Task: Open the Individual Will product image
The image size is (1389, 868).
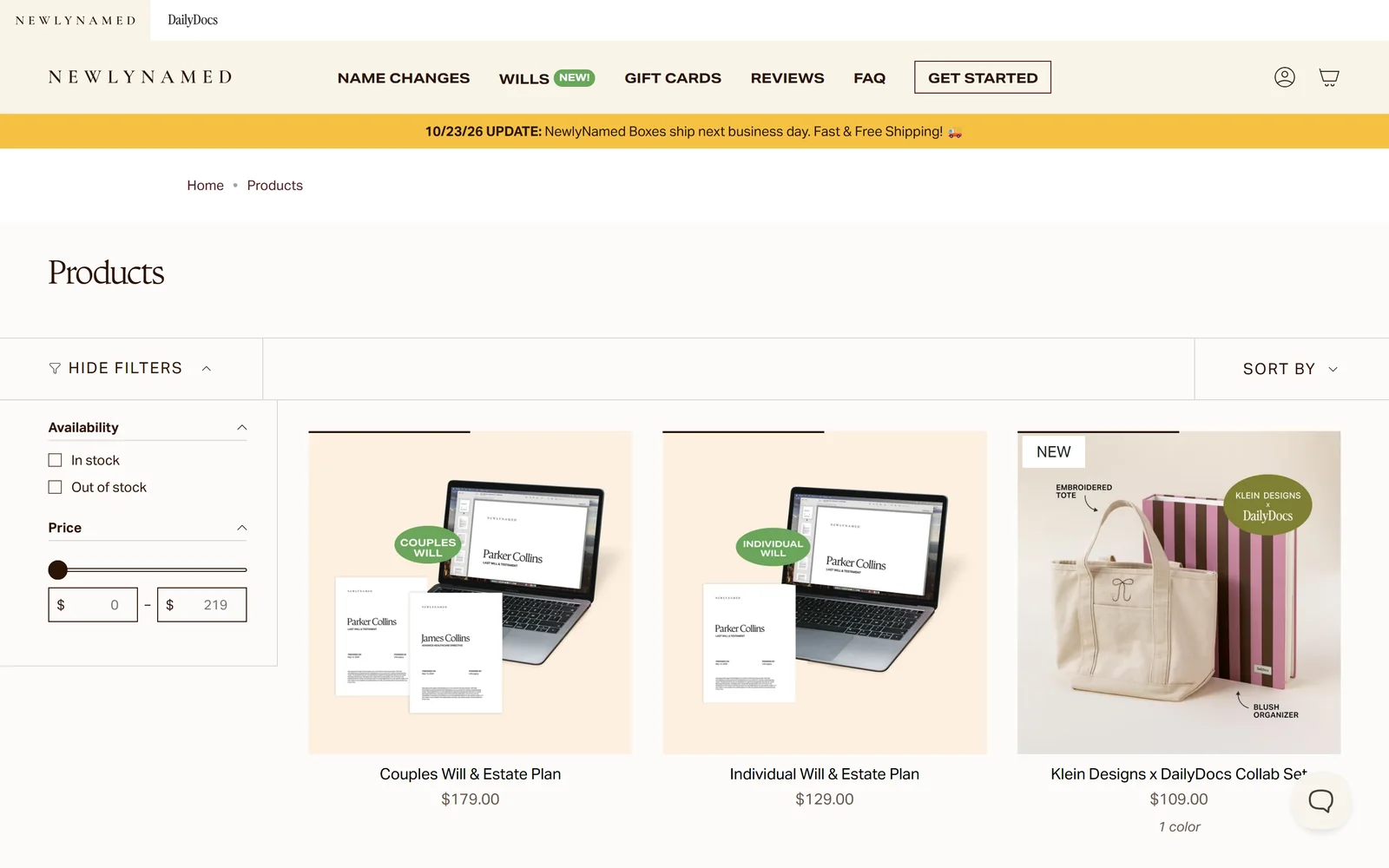Action: [x=825, y=593]
